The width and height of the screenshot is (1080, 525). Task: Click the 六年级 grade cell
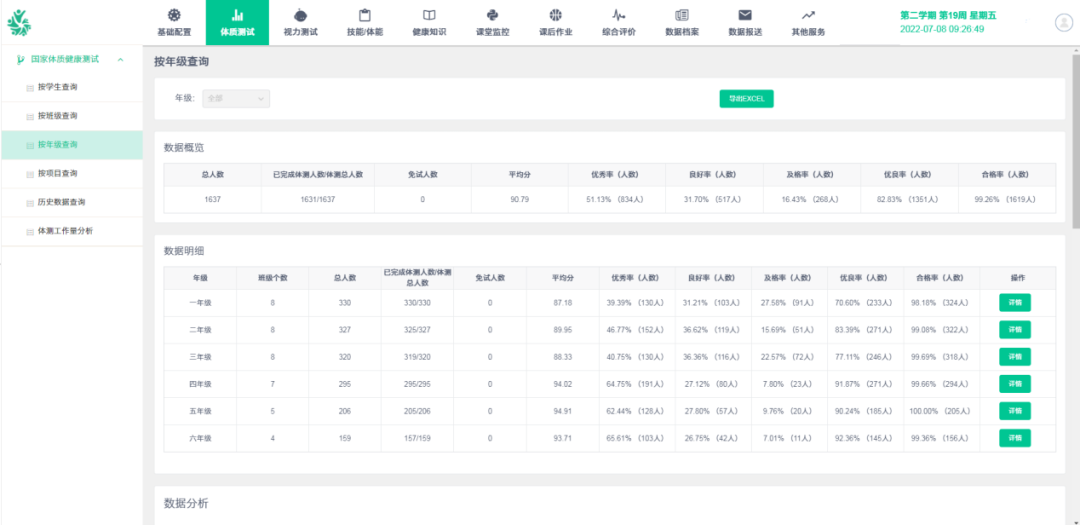(200, 438)
